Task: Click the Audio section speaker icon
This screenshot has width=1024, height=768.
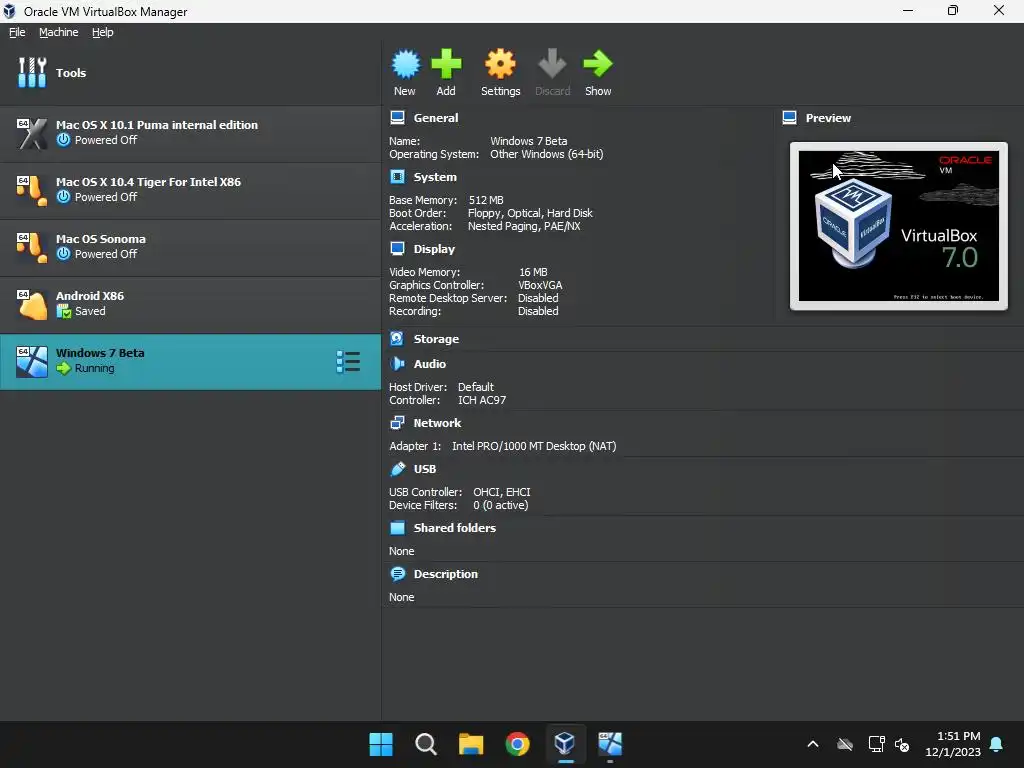Action: pyautogui.click(x=397, y=364)
